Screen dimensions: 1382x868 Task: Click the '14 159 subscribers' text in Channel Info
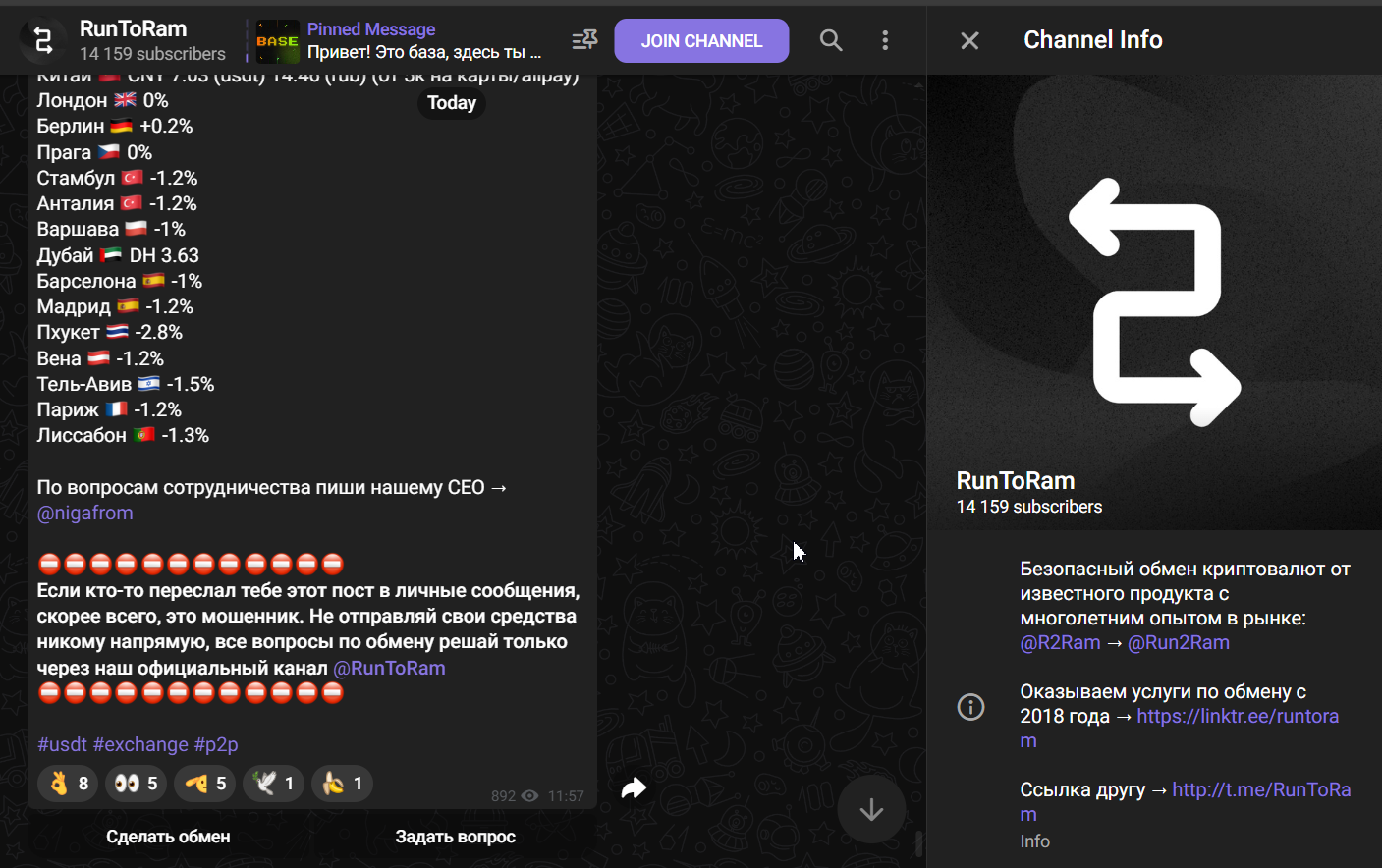click(x=1029, y=507)
